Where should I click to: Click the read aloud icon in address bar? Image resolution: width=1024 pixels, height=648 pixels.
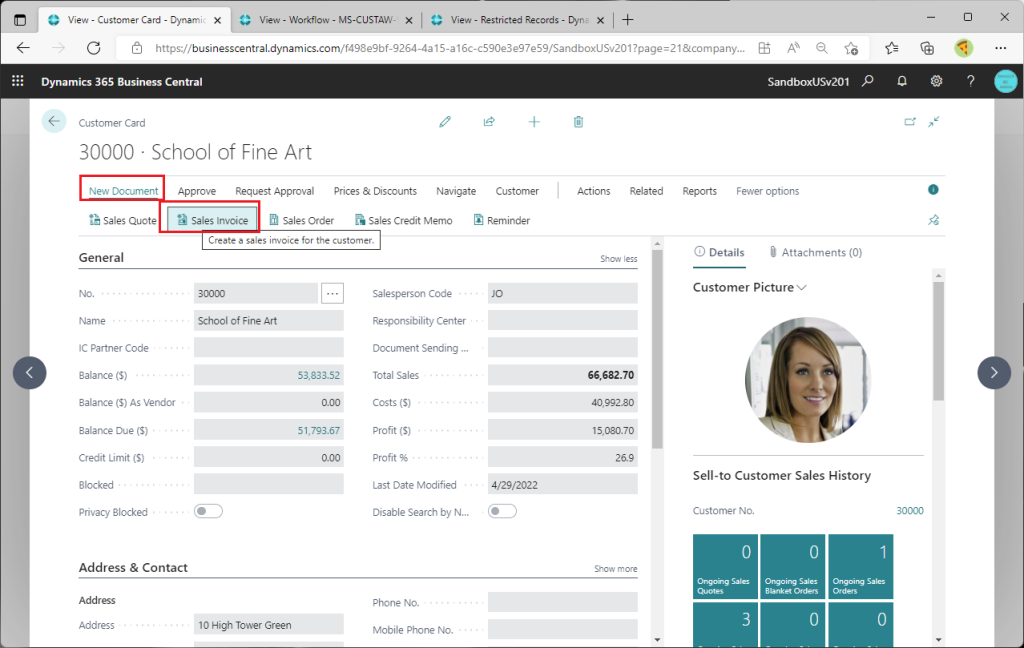click(793, 48)
